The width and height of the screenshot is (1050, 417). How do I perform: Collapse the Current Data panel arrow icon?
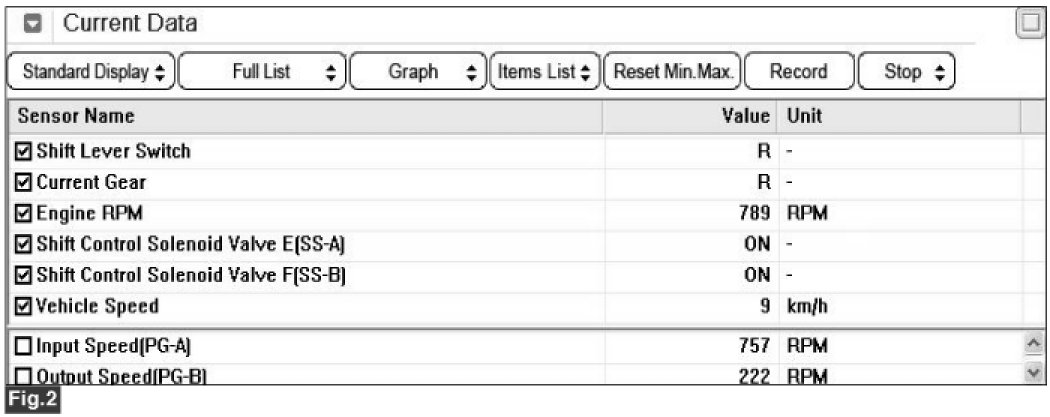tap(33, 24)
